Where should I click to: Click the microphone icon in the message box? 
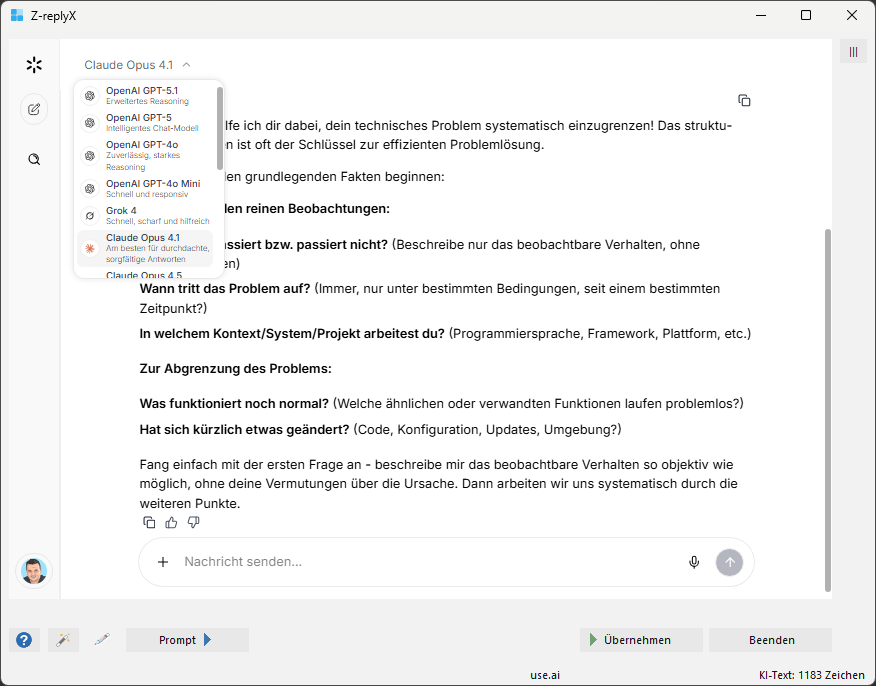click(x=694, y=562)
